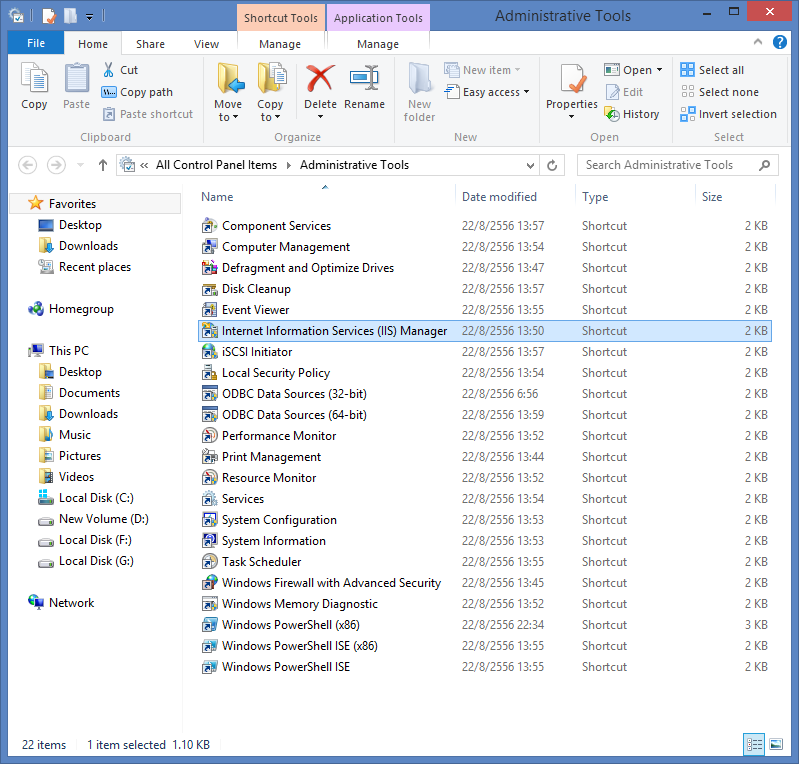The image size is (799, 764).
Task: Click the Homegroup icon in navigation pane
Action: tap(36, 309)
